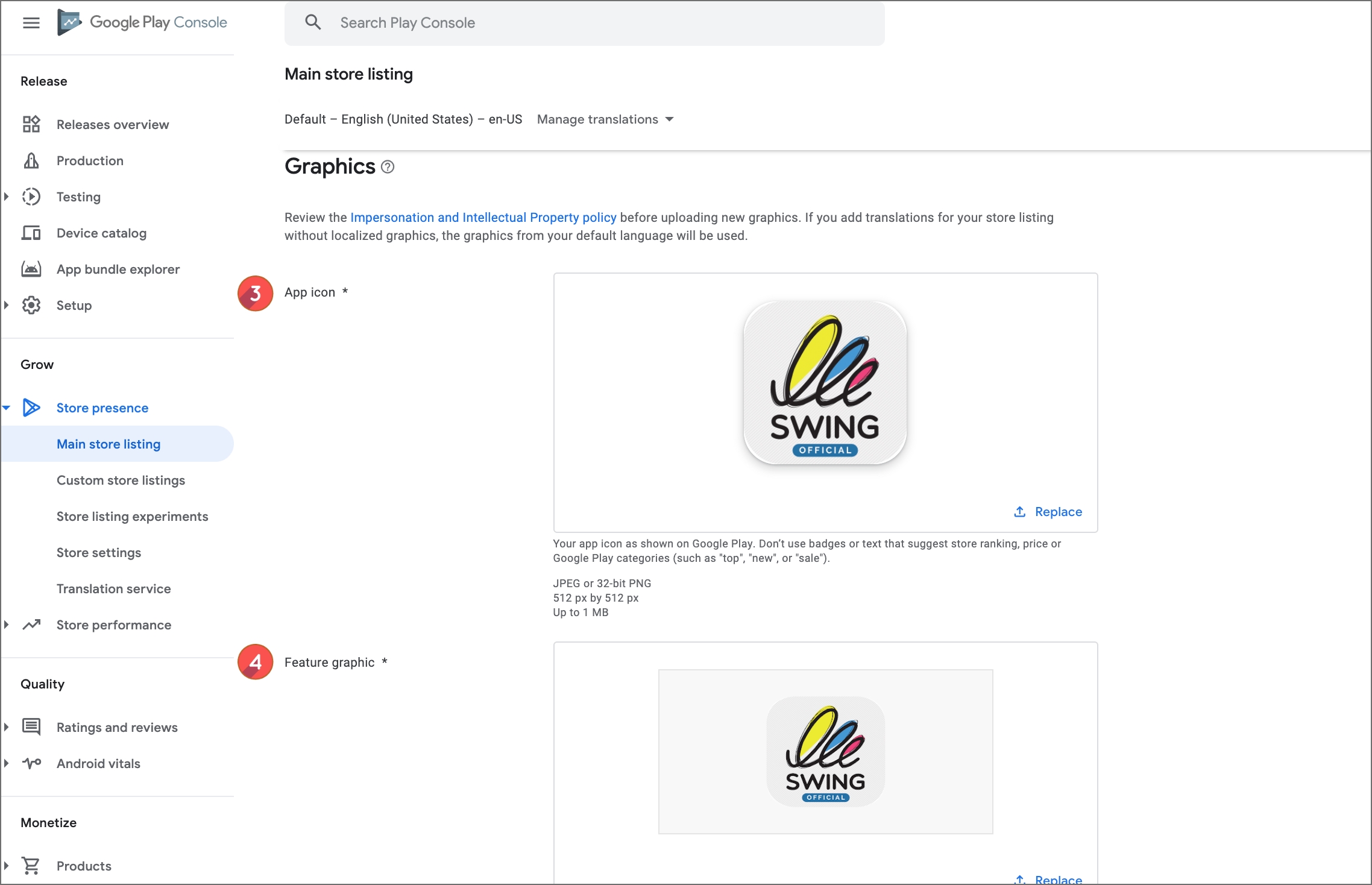Click the Setup gear icon
Viewport: 1372px width, 885px height.
coord(31,305)
